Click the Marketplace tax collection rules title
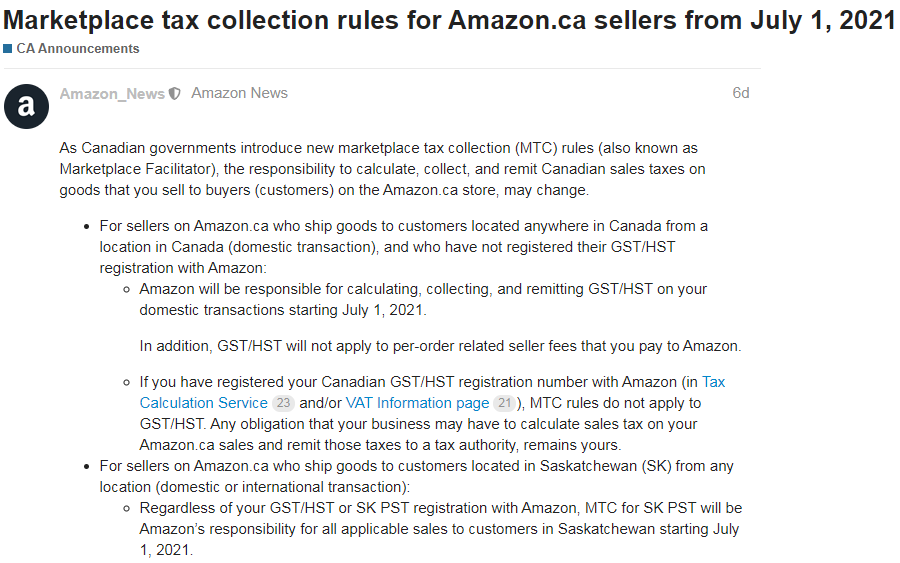 tap(449, 21)
